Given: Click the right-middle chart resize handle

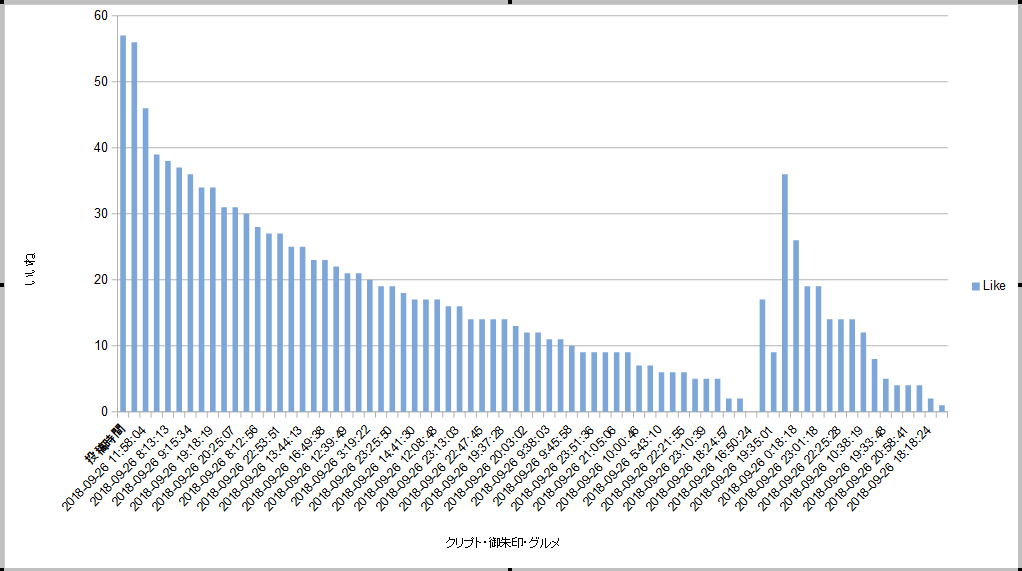Looking at the screenshot, I should click(1019, 285).
